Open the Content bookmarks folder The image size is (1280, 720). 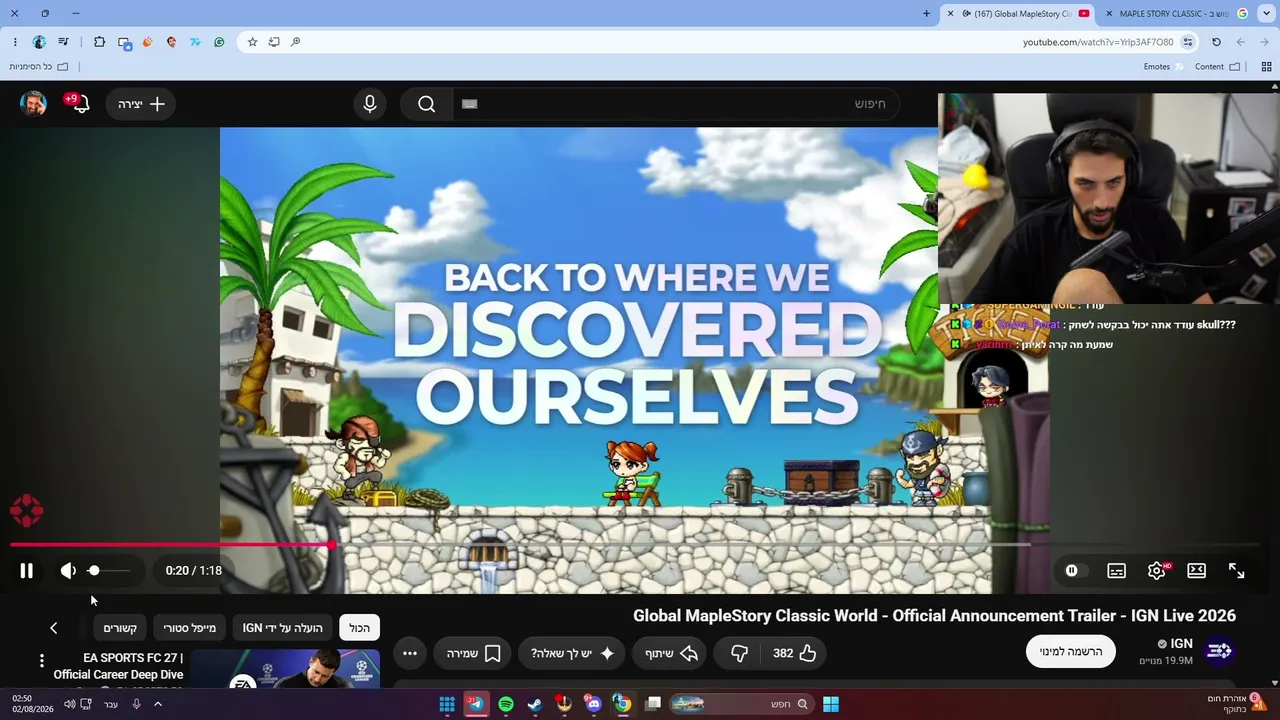[1217, 67]
